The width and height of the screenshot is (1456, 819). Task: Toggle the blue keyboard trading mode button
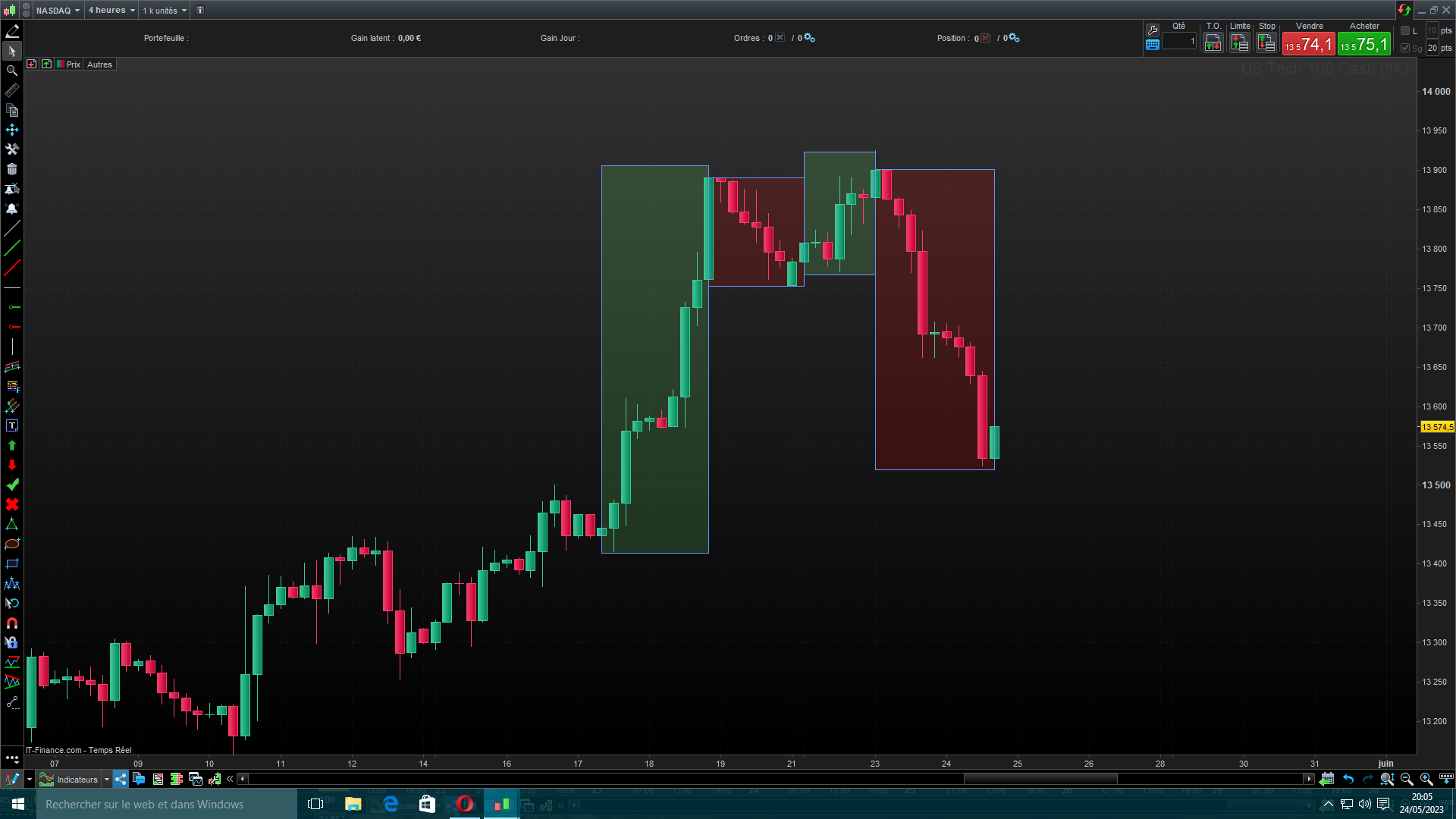point(1153,45)
